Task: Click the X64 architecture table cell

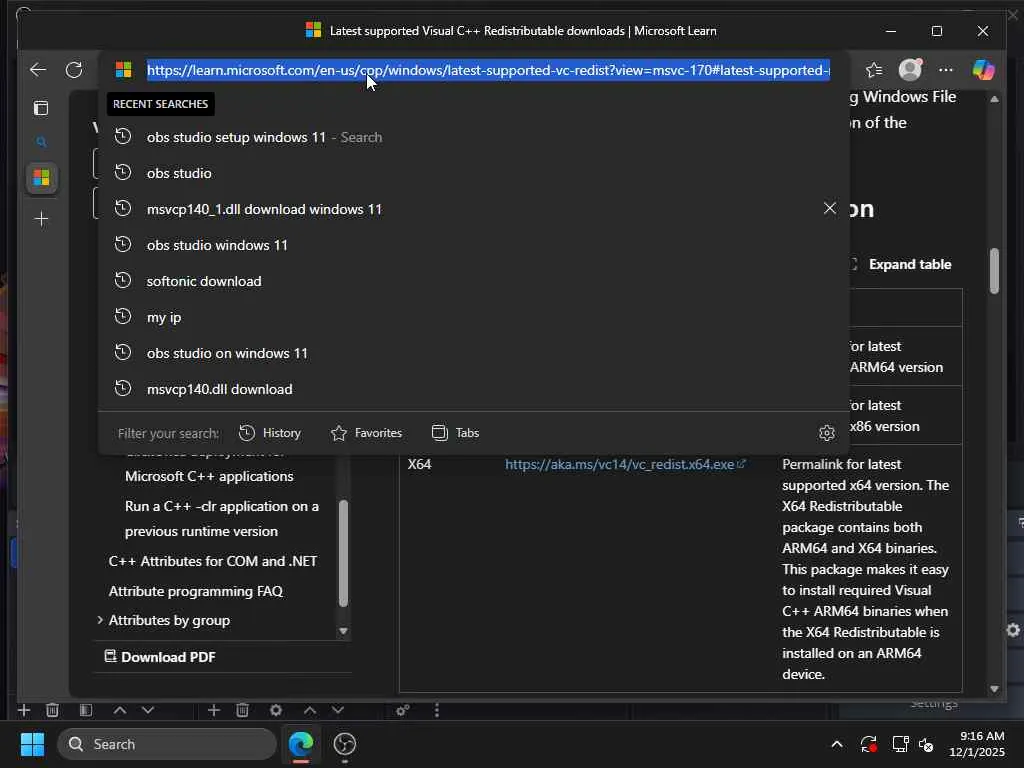Action: click(419, 464)
